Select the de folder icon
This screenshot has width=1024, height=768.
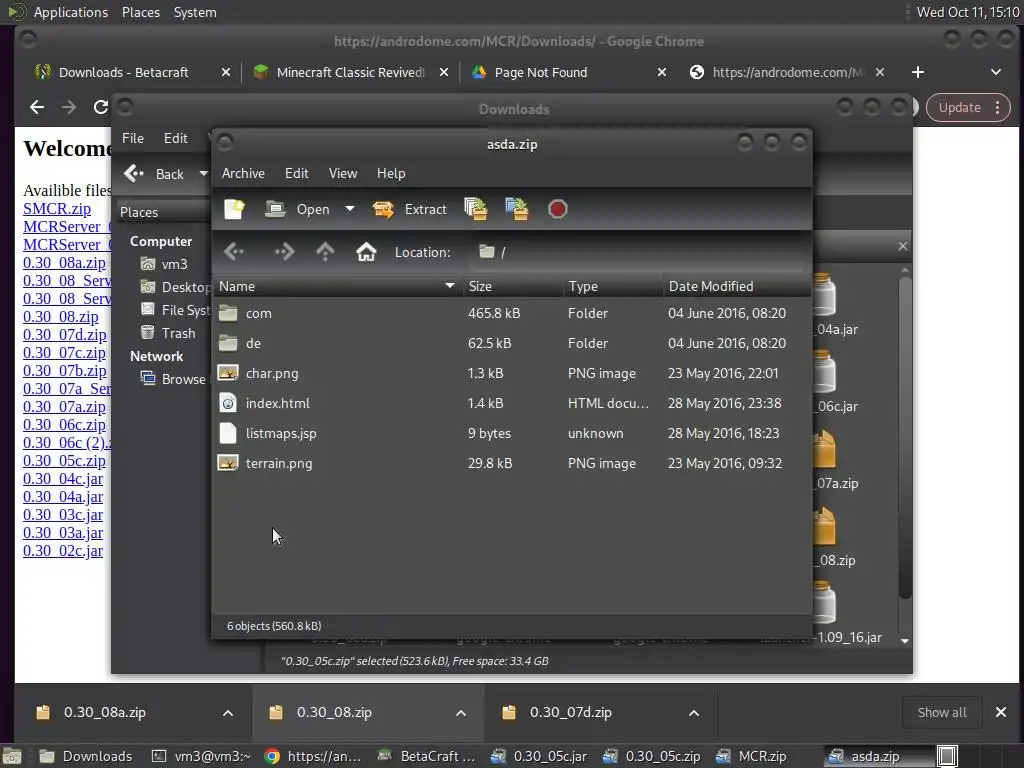228,343
